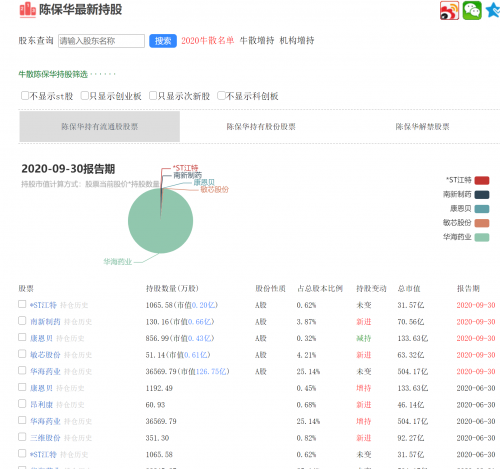500x469 pixels.
Task: Click the 2020-09-30报告期 chart title
Action: point(68,169)
